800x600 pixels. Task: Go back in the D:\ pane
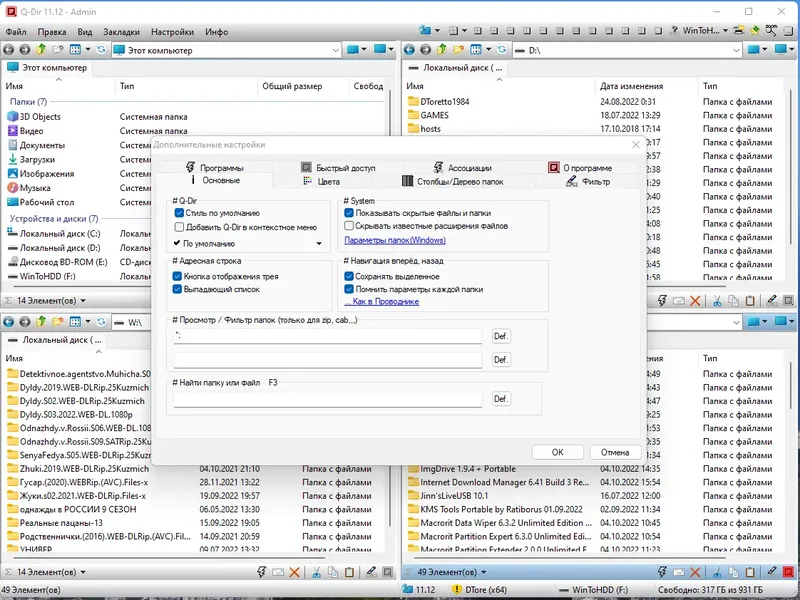pyautogui.click(x=409, y=49)
